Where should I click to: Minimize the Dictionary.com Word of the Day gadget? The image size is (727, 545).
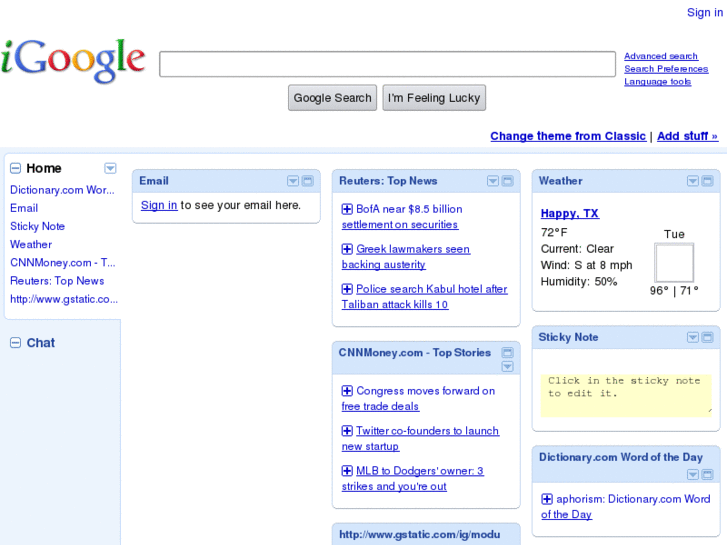point(708,474)
